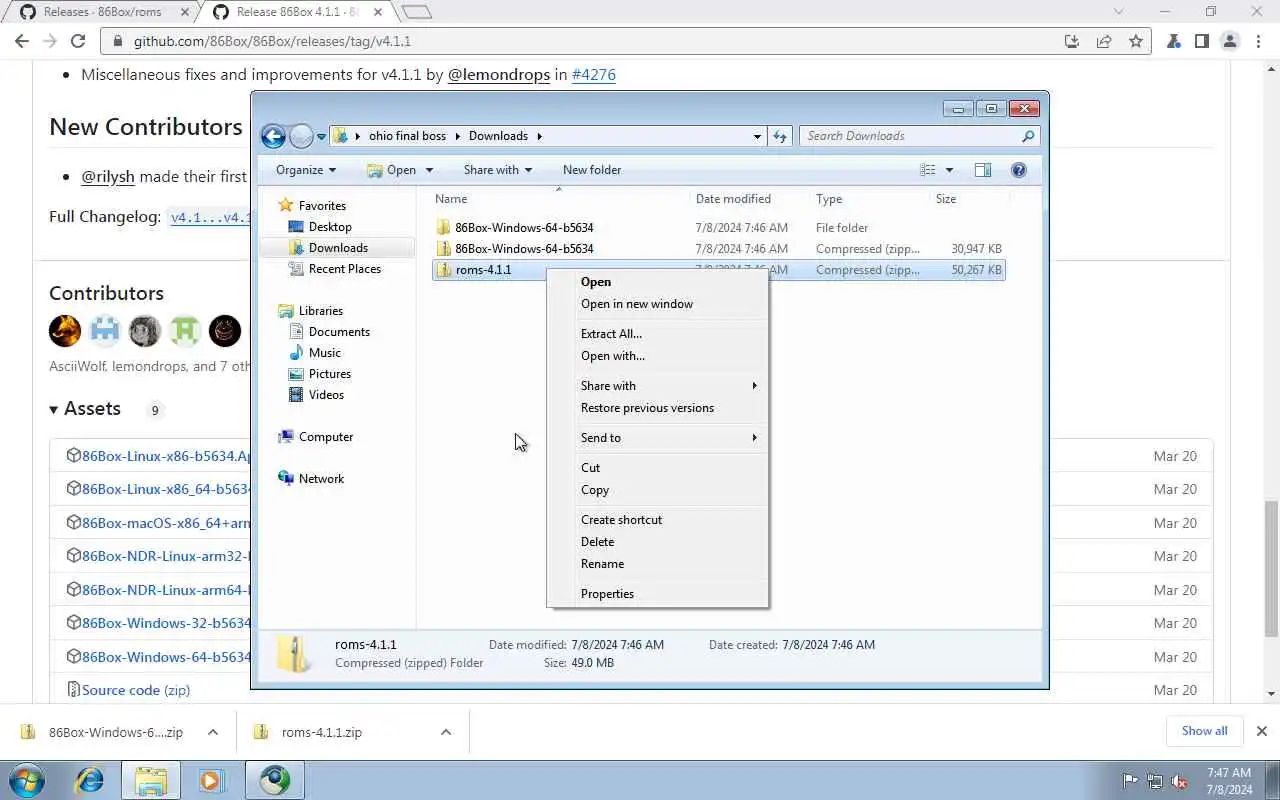
Task: Collapse the Assets section triangle
Action: (54, 409)
